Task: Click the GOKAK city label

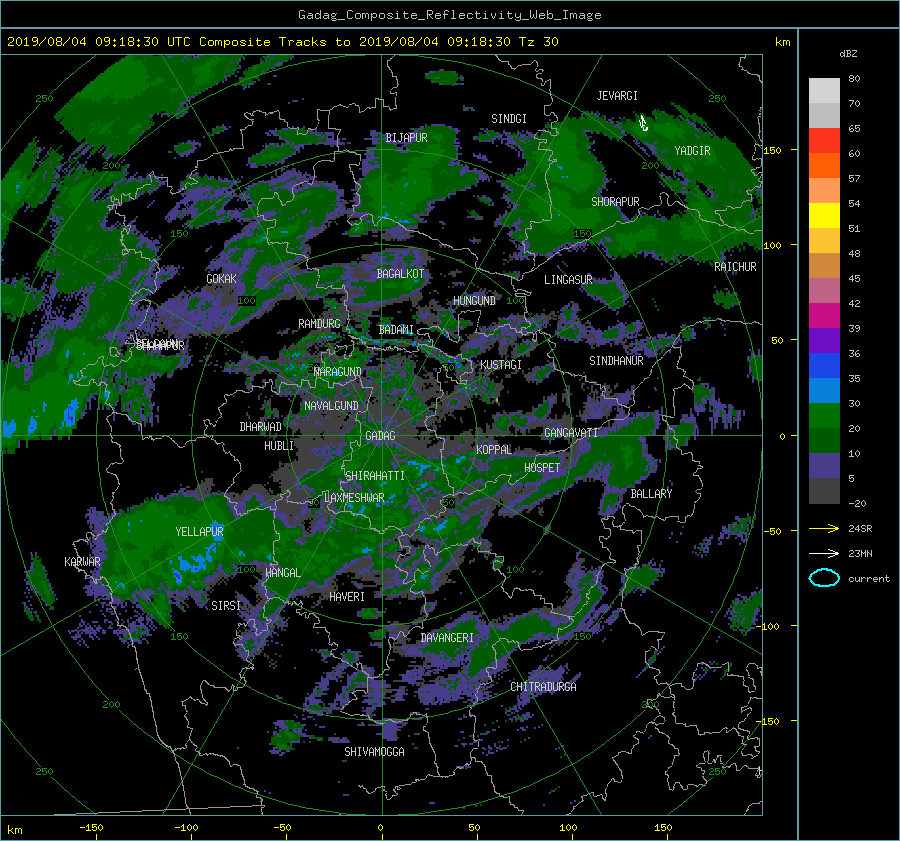Action: [x=221, y=278]
